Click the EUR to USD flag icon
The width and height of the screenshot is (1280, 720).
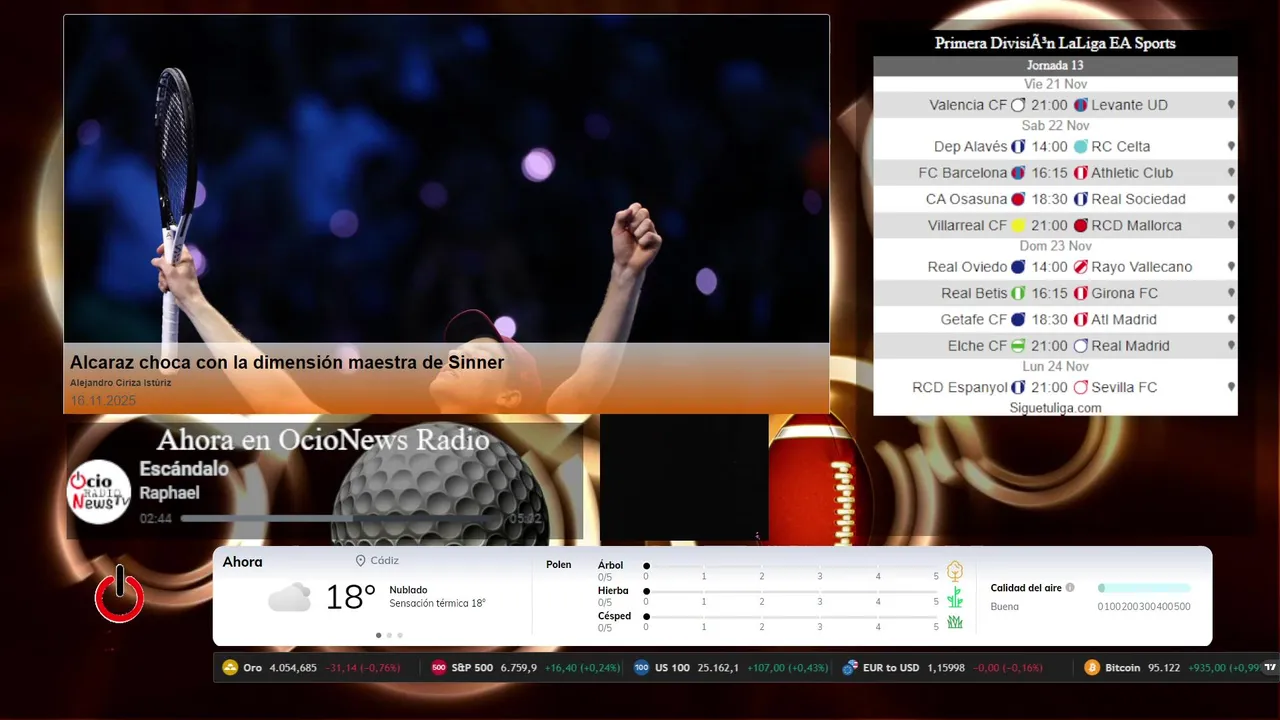pos(850,668)
